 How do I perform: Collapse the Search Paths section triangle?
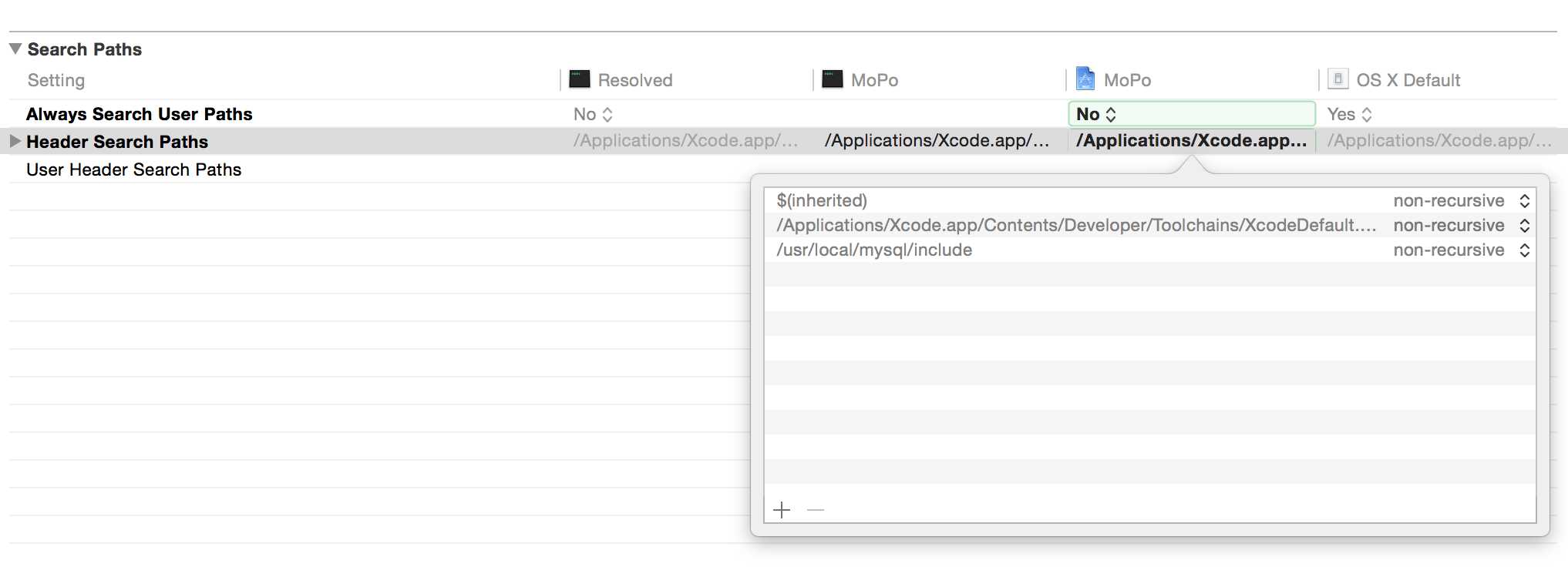click(x=15, y=49)
